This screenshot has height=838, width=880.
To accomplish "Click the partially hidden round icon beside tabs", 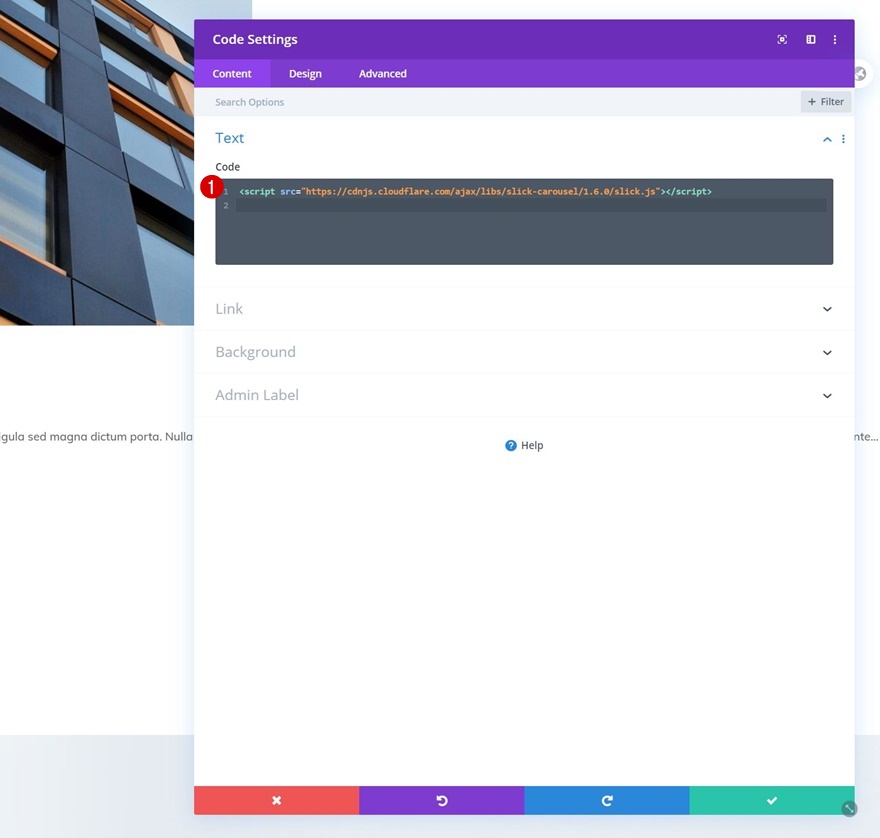I will pyautogui.click(x=861, y=74).
